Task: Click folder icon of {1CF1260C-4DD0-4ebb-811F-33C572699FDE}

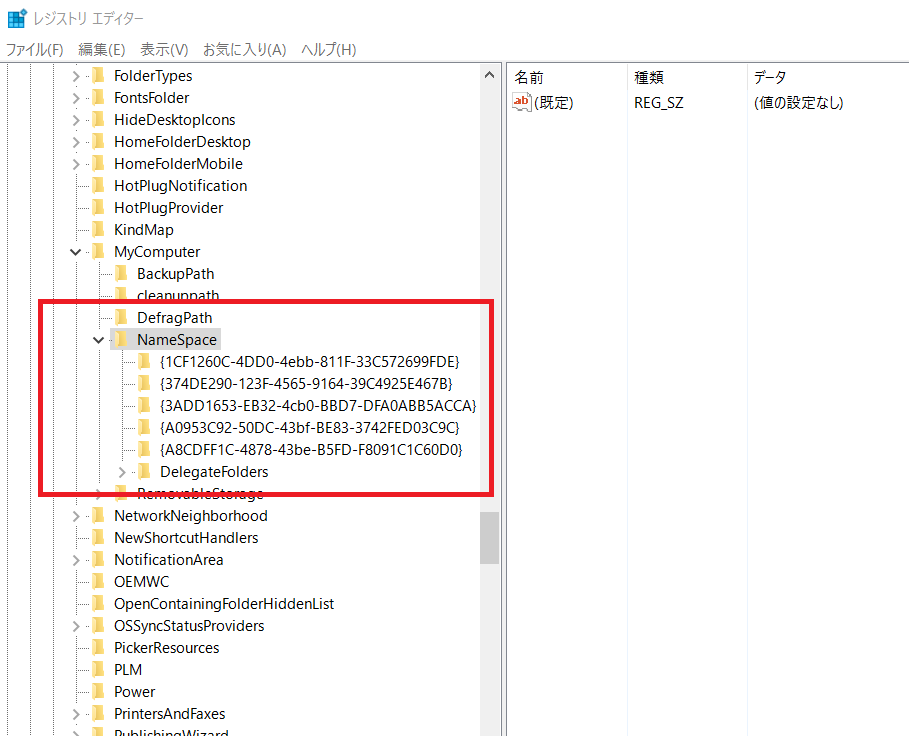Action: coord(144,362)
